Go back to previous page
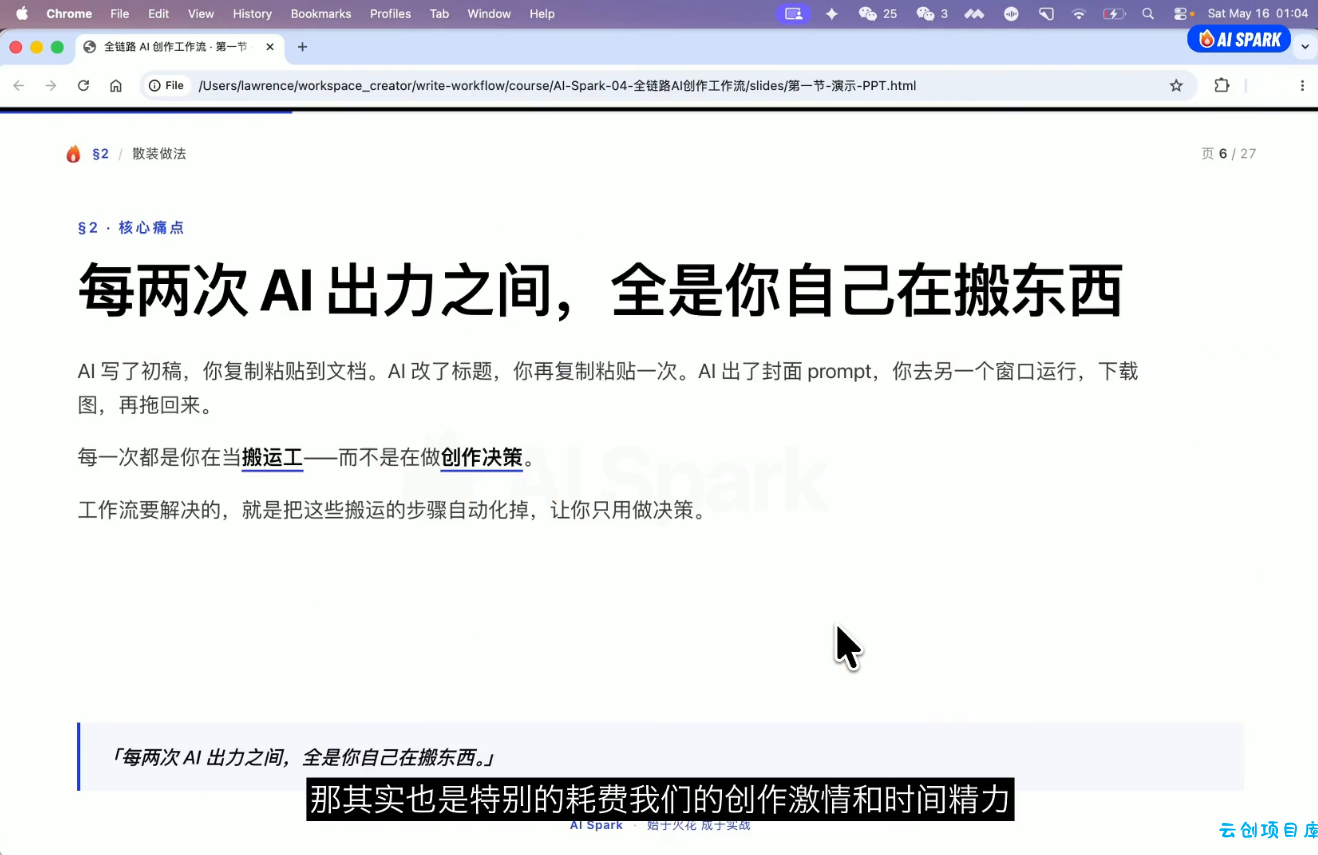 point(18,86)
